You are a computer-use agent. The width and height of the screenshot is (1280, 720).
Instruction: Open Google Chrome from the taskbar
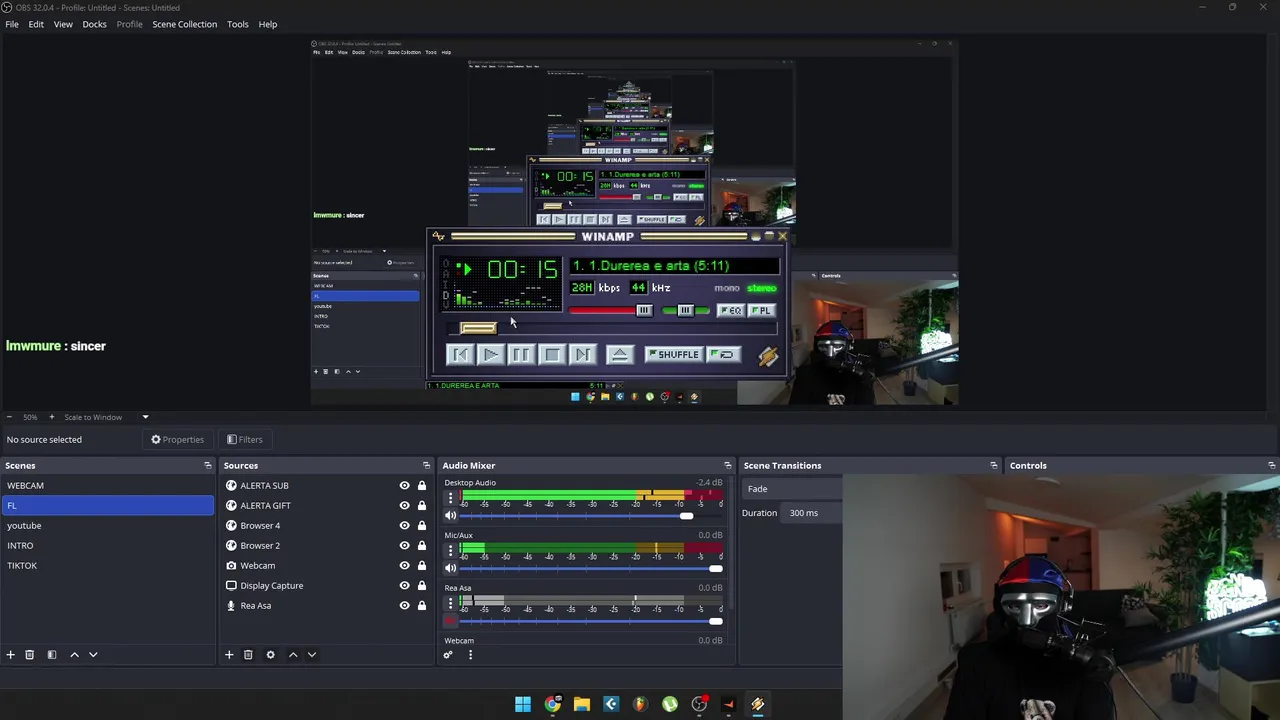pos(552,704)
